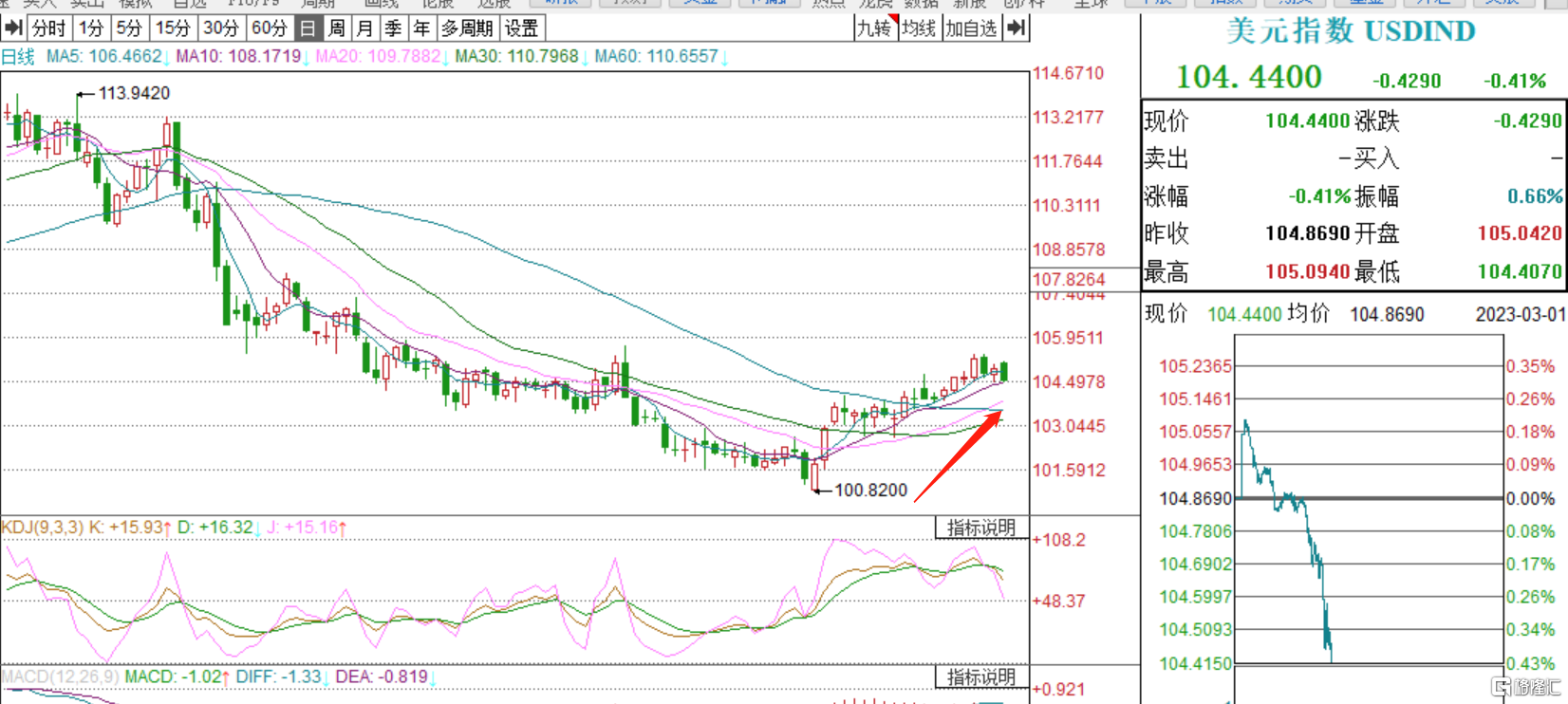Click the 114.6710 price axis label
Viewport: 1568px width, 704px height.
[x=1069, y=74]
